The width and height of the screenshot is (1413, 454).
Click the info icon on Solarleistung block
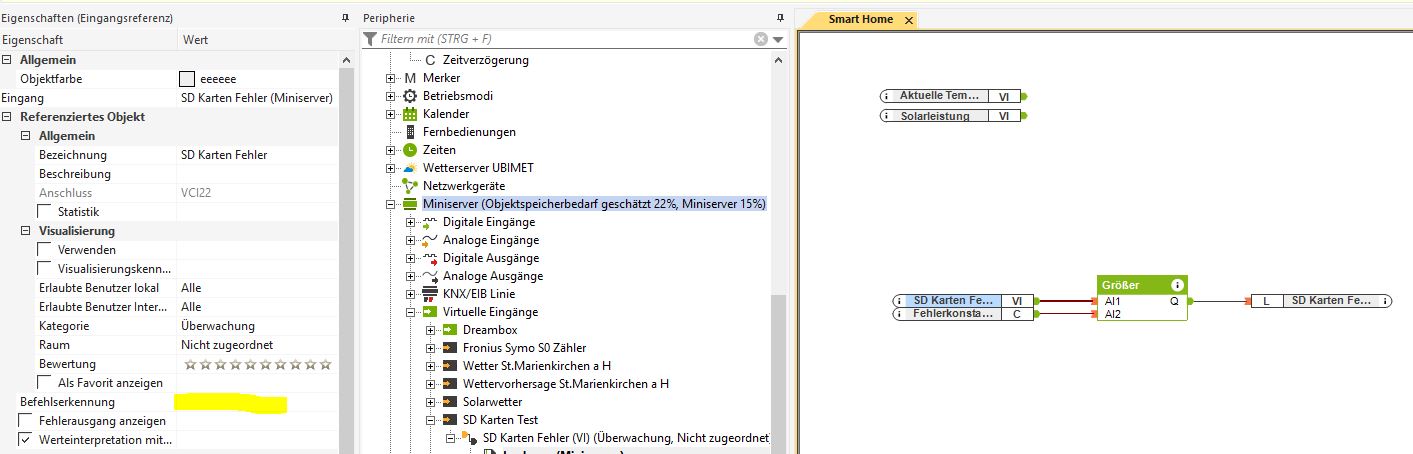[x=886, y=116]
